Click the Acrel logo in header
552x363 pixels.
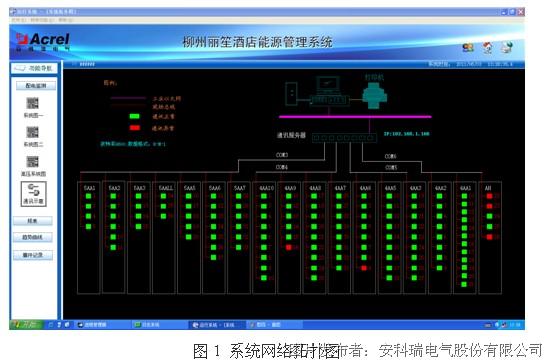pyautogui.click(x=43, y=42)
